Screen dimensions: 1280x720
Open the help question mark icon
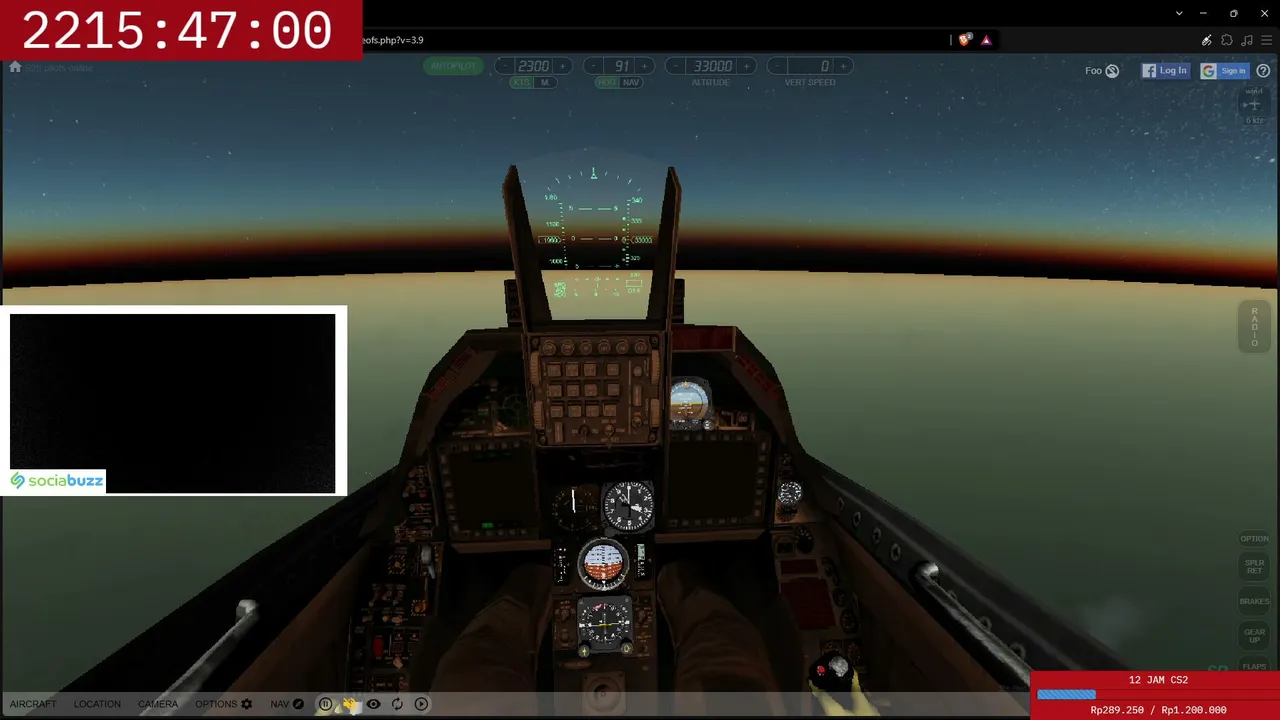pos(1263,71)
